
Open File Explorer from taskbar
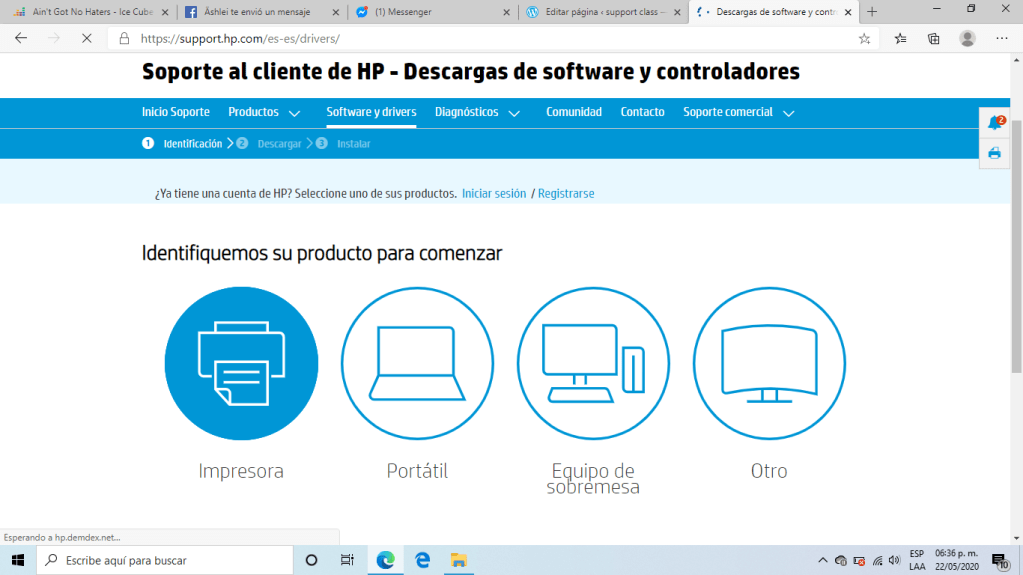[x=458, y=560]
